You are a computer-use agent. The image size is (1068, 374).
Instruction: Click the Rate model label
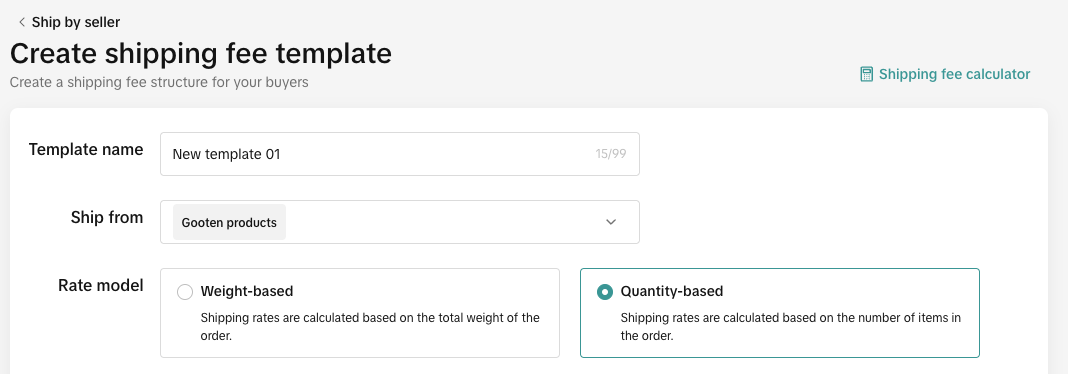click(x=101, y=285)
